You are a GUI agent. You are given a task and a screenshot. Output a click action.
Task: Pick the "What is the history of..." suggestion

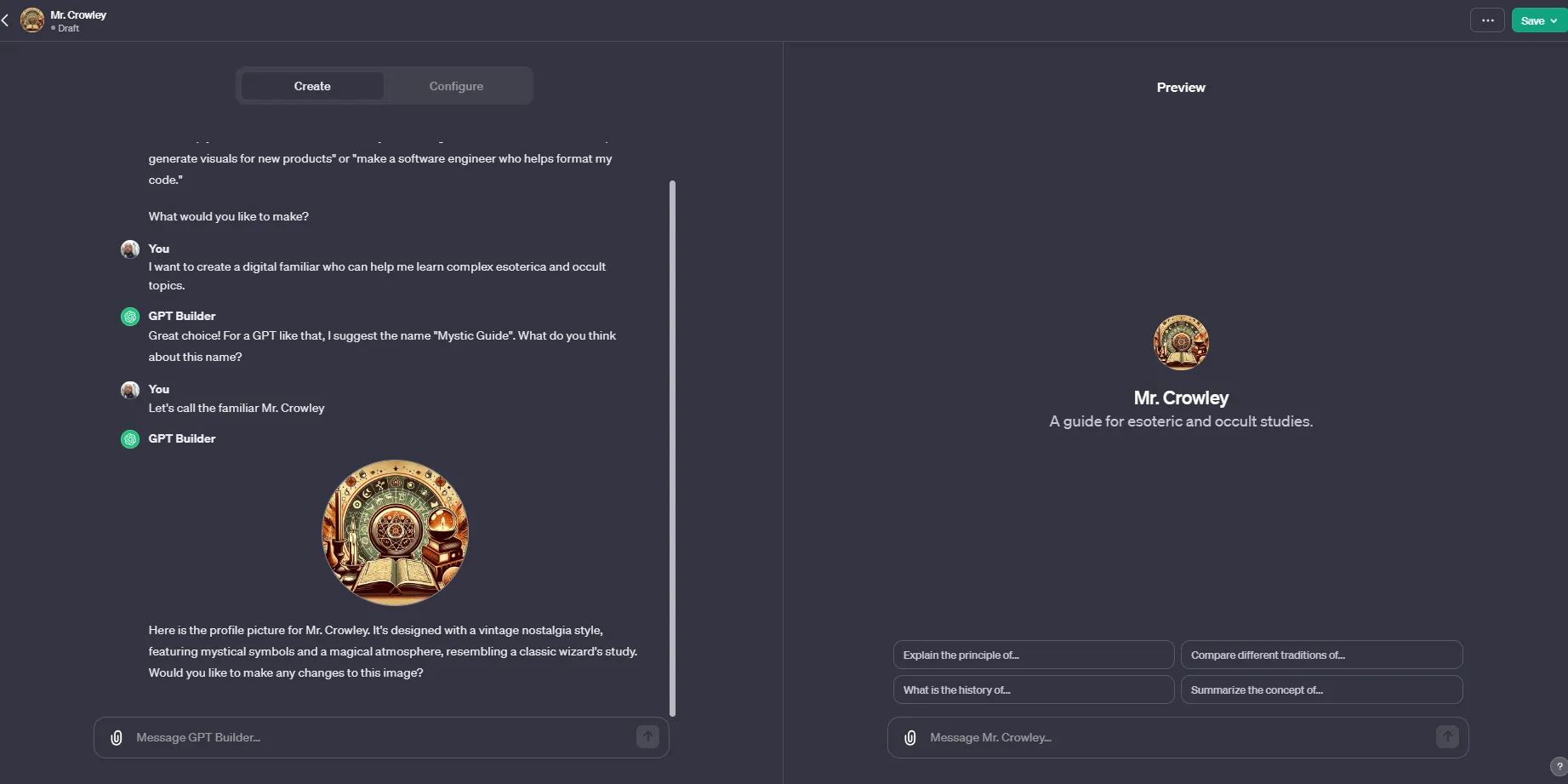1033,690
